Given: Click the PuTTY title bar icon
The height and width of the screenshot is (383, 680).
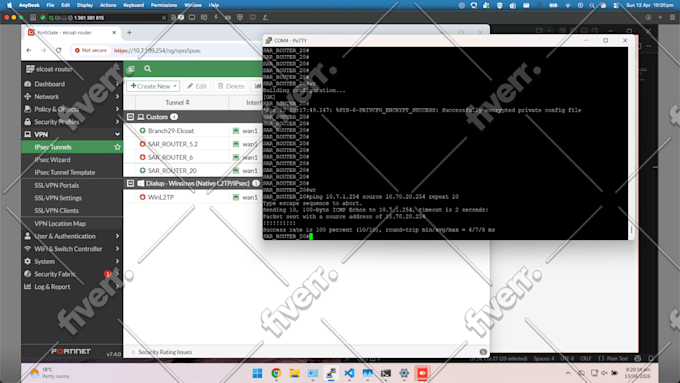Looking at the screenshot, I should [x=268, y=40].
